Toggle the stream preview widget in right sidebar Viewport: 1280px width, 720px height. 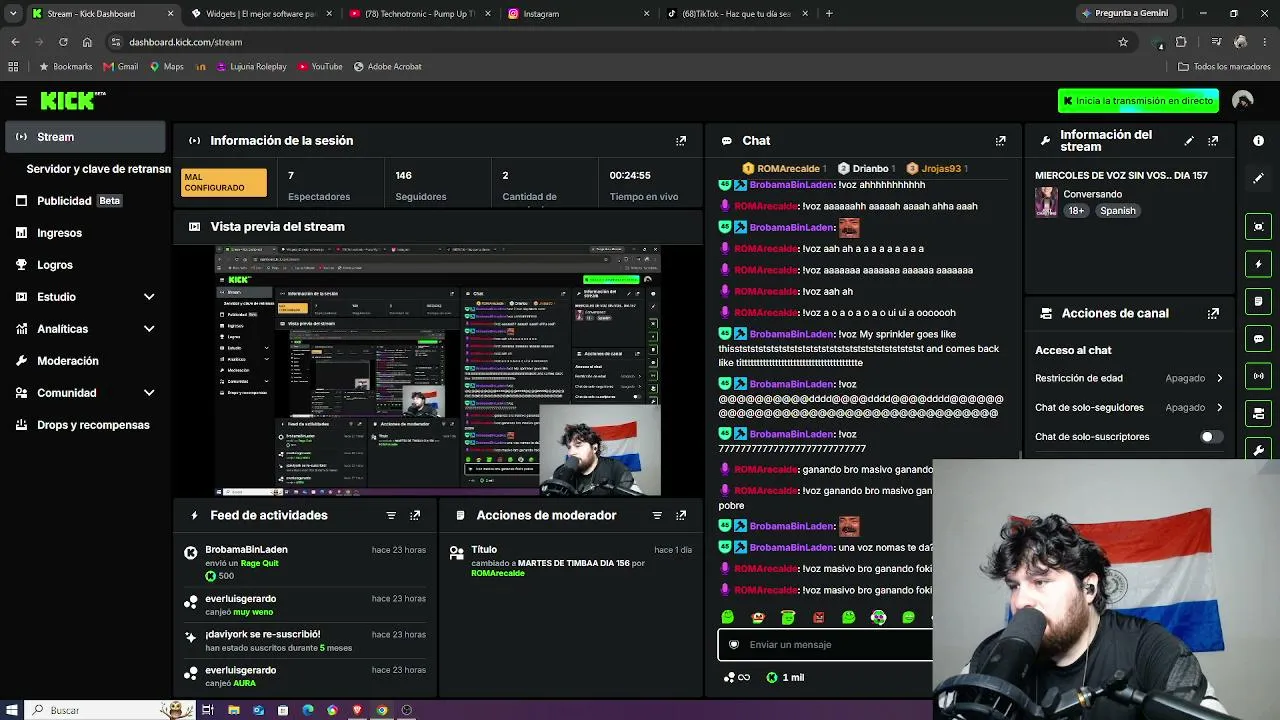point(1259,227)
